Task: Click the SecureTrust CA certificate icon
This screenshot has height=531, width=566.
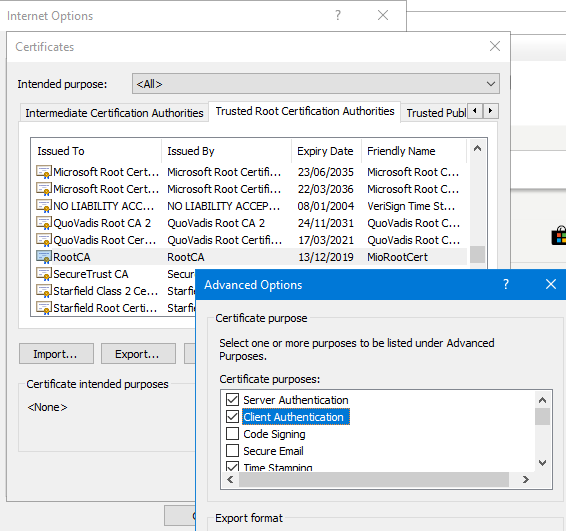Action: 44,274
